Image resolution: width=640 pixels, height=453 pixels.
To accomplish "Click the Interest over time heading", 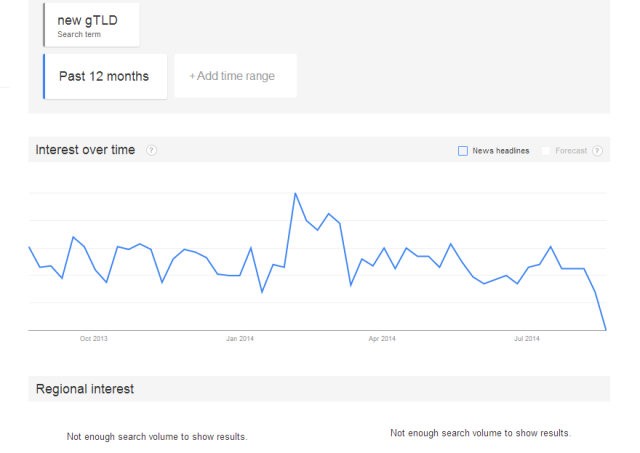I will coord(85,150).
